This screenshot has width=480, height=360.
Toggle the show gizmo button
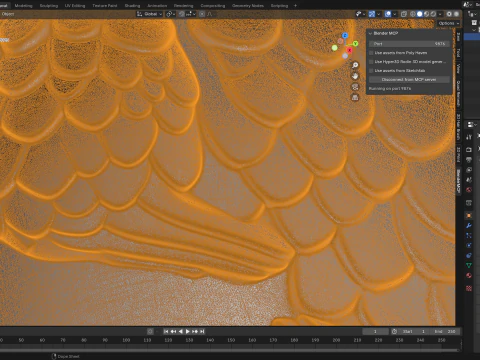click(x=372, y=14)
